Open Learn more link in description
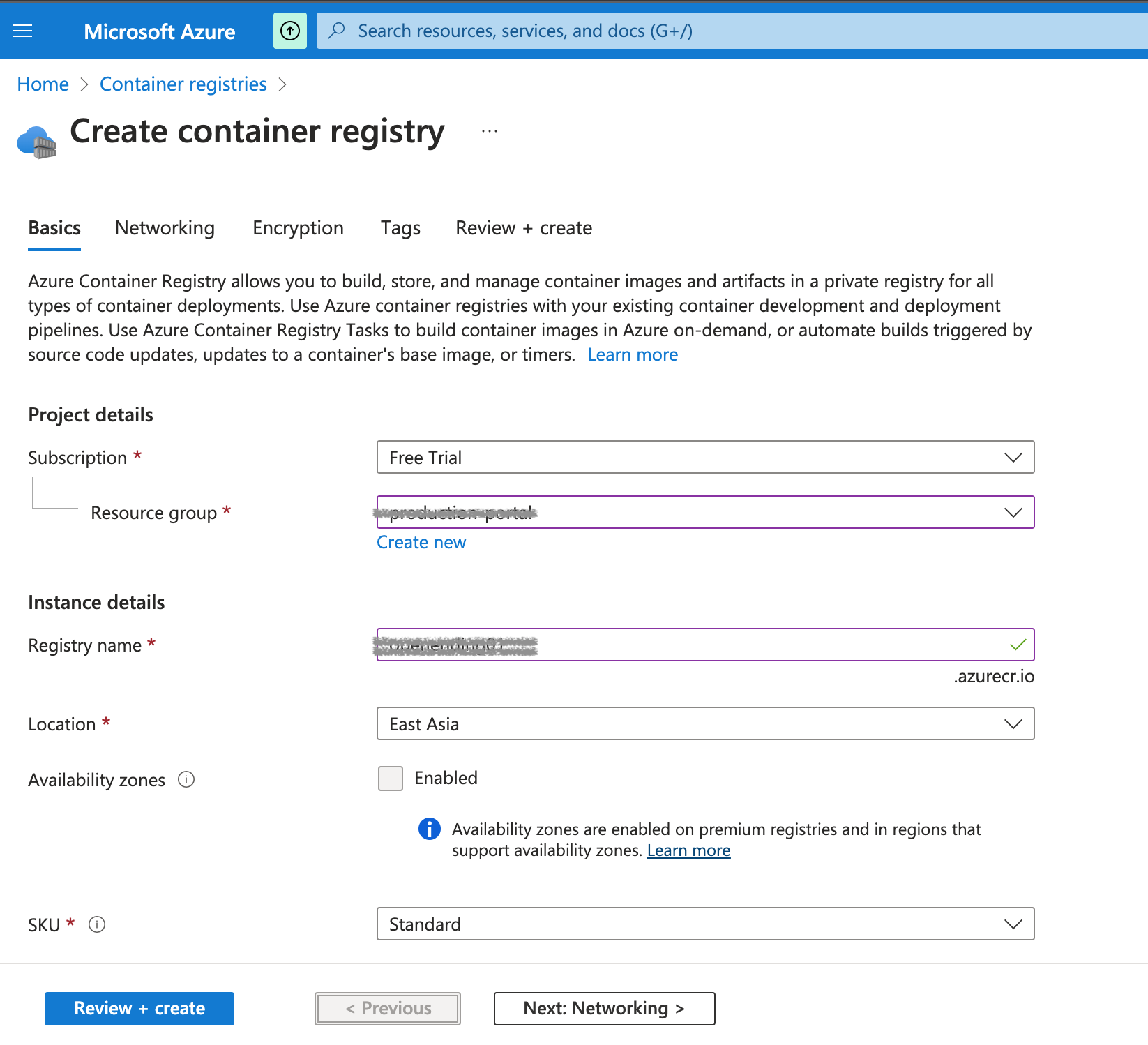The height and width of the screenshot is (1045, 1148). [633, 354]
